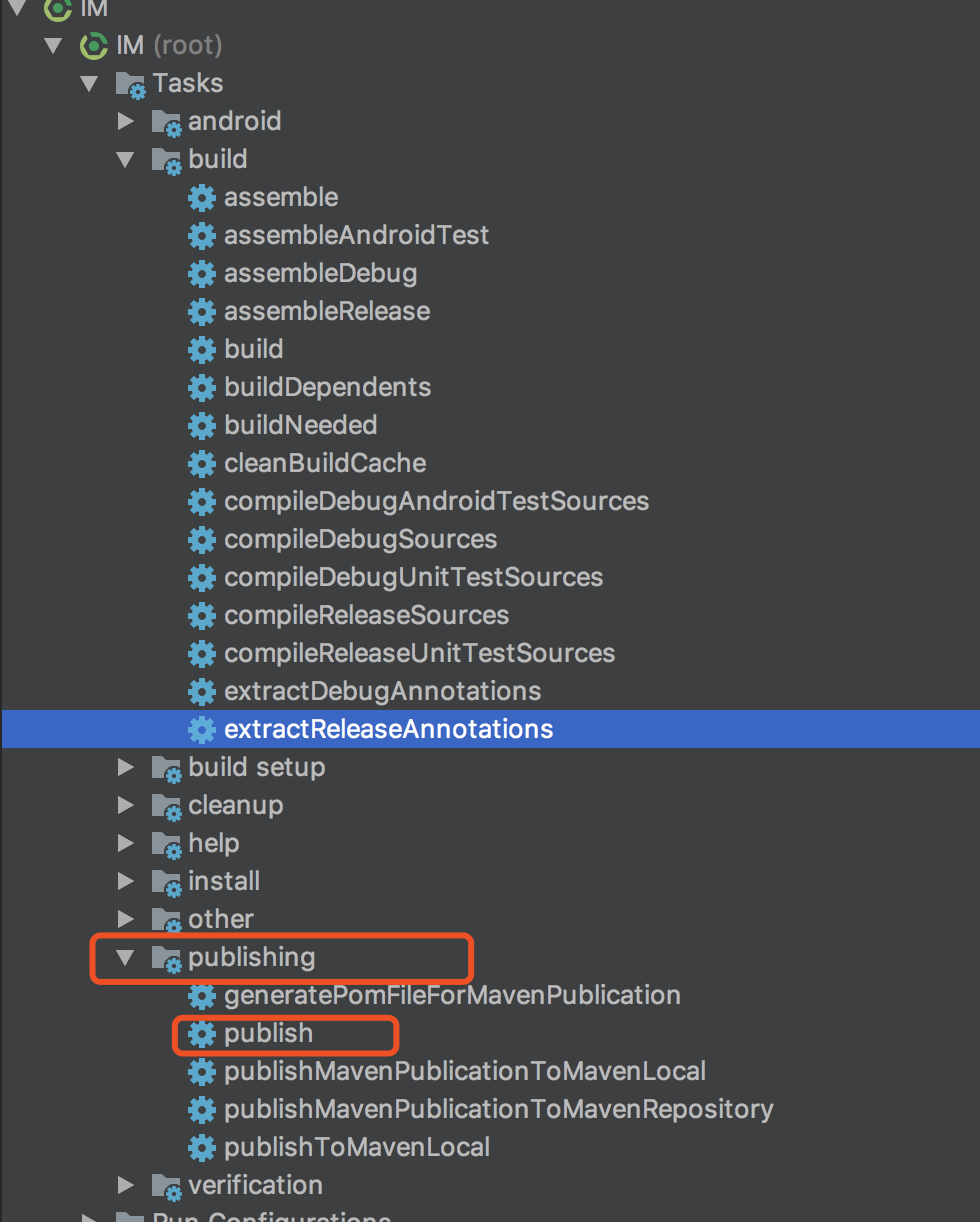Click the Tasks folder icon

pos(131,84)
